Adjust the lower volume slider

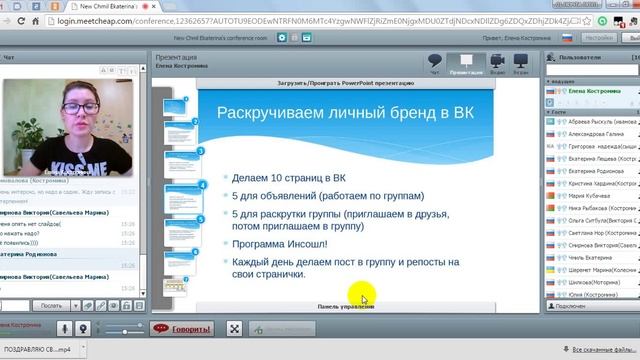tap(124, 332)
